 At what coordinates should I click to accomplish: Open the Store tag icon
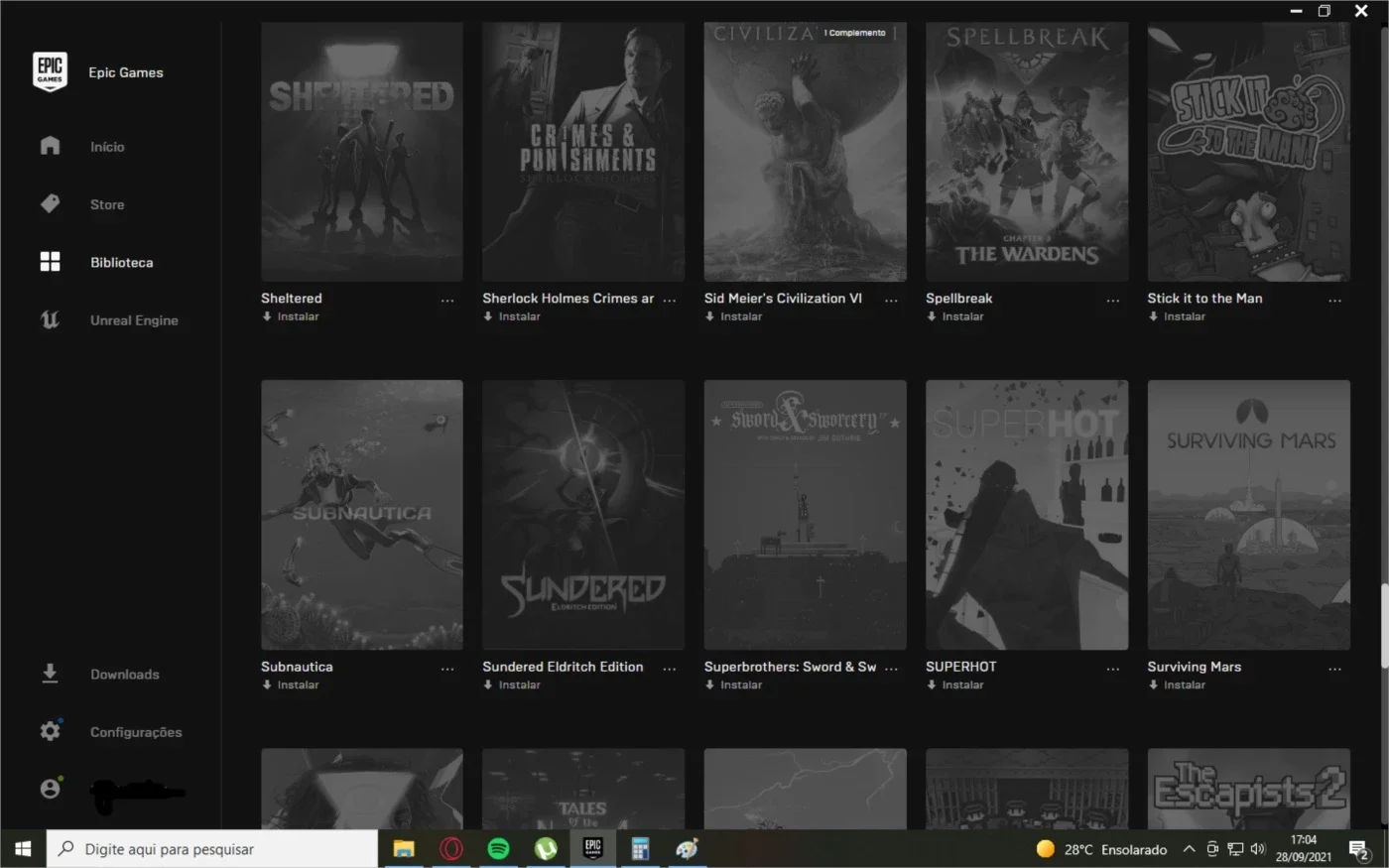[50, 203]
